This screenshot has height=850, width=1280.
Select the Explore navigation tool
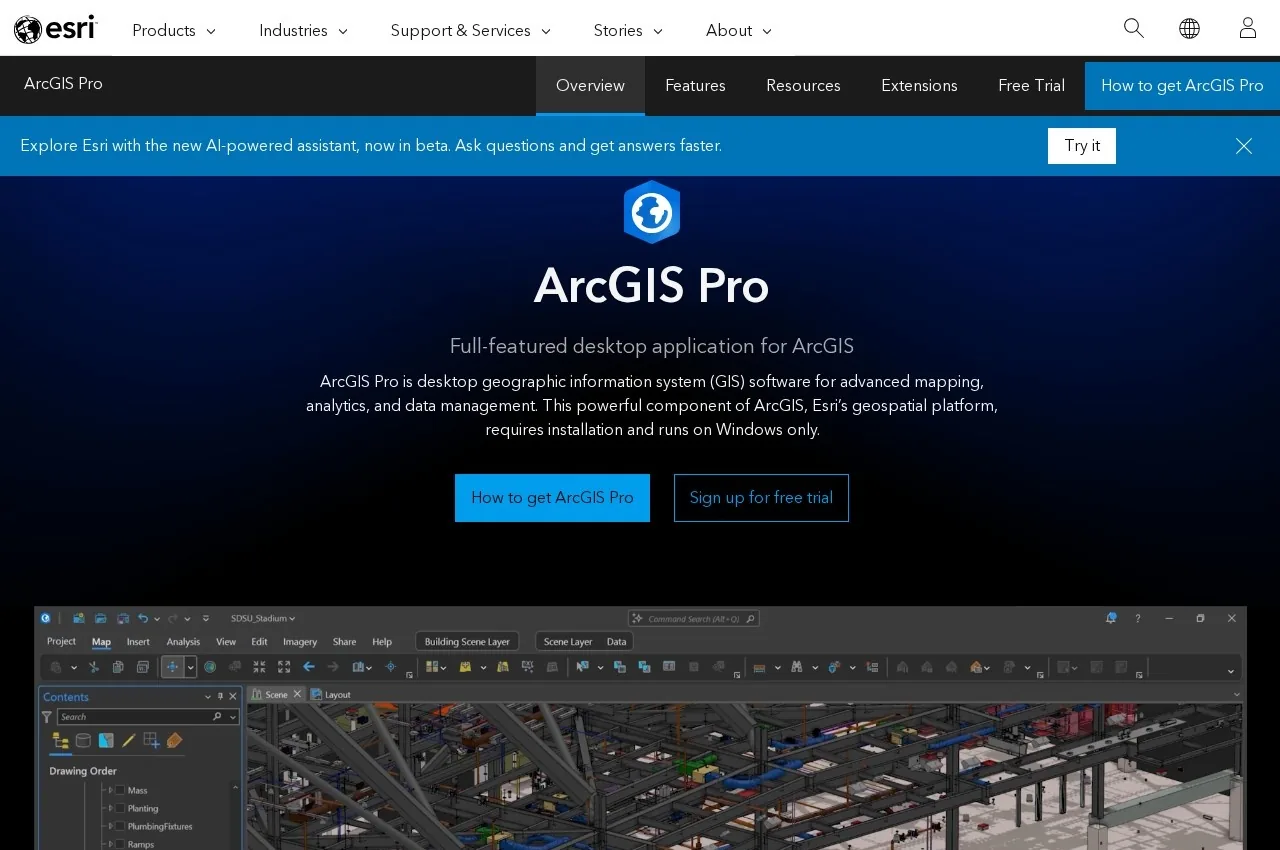click(x=172, y=667)
